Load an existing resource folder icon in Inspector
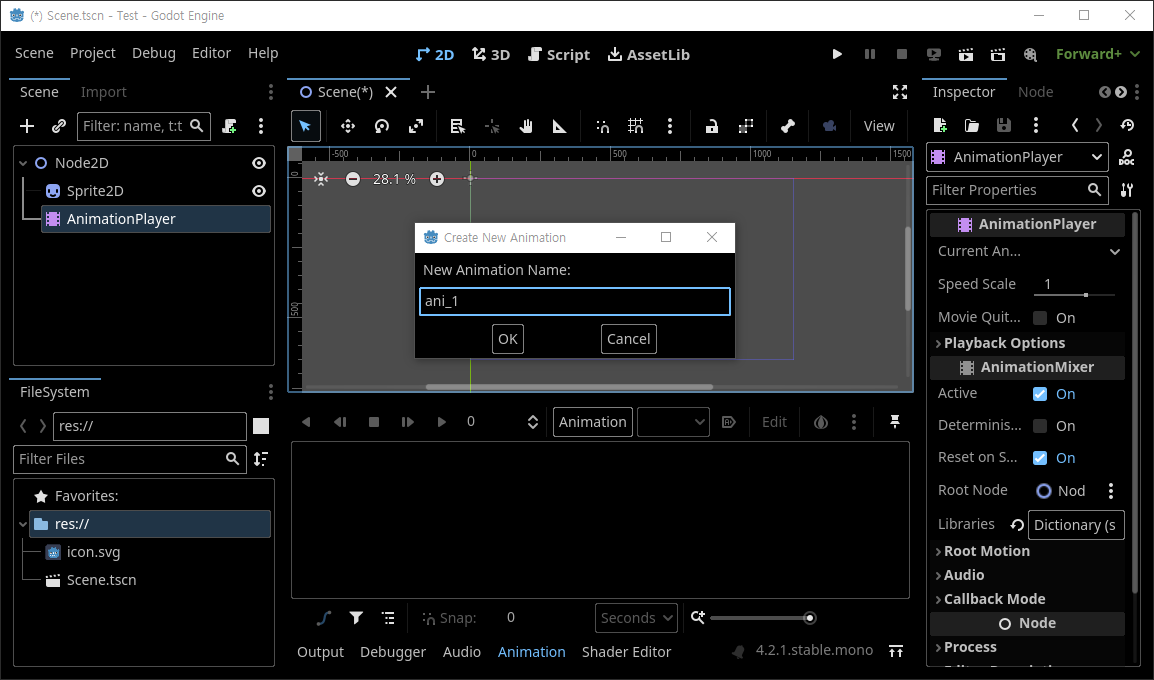Image resolution: width=1154 pixels, height=680 pixels. click(x=971, y=125)
